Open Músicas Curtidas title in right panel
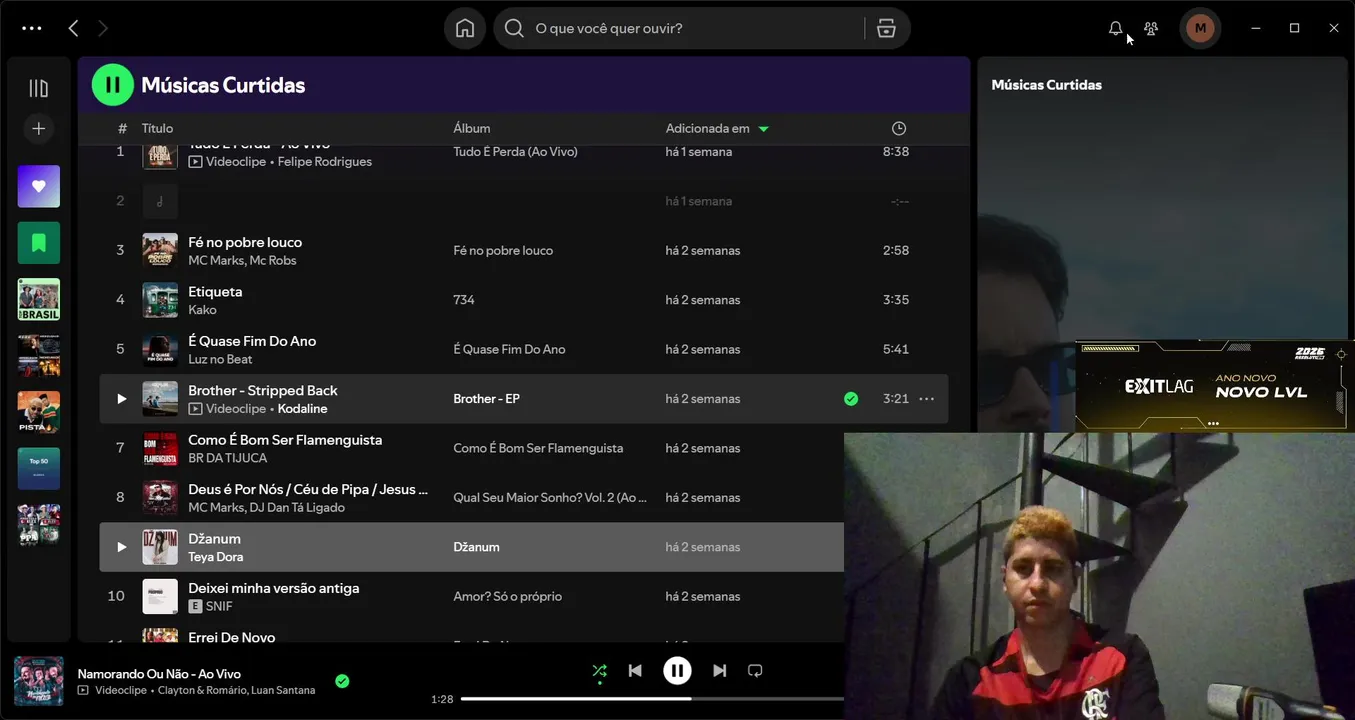 [x=1046, y=85]
